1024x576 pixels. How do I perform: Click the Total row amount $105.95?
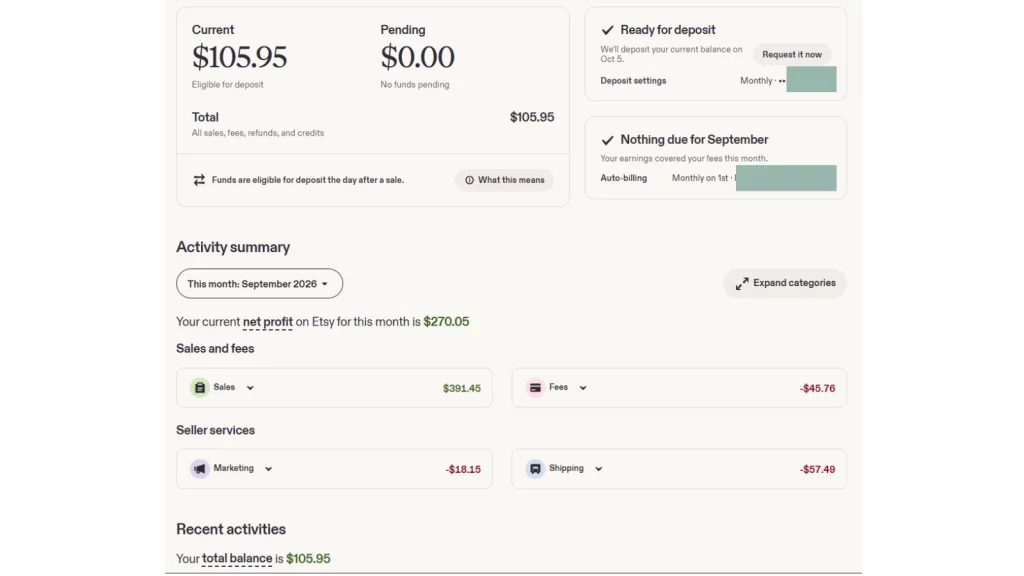[x=532, y=117]
